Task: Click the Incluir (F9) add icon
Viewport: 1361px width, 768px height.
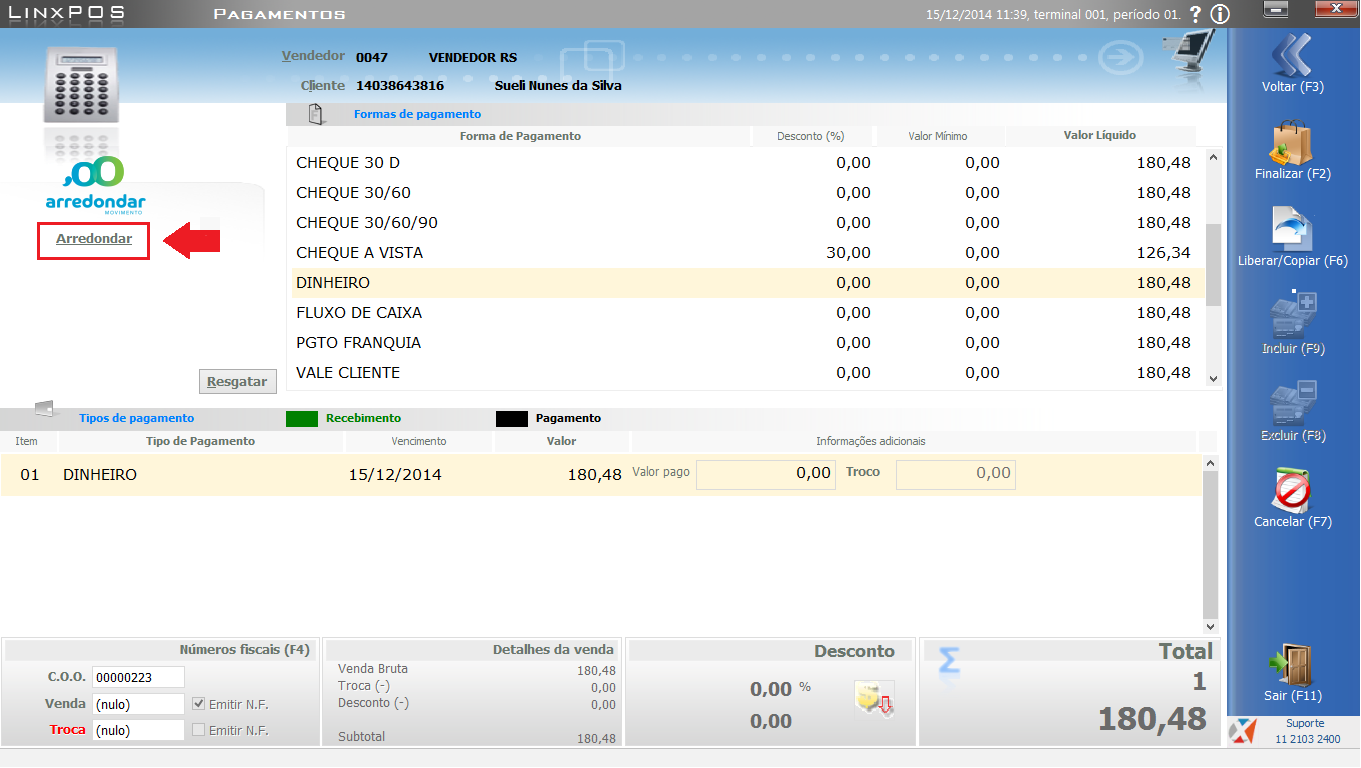Action: (1293, 315)
